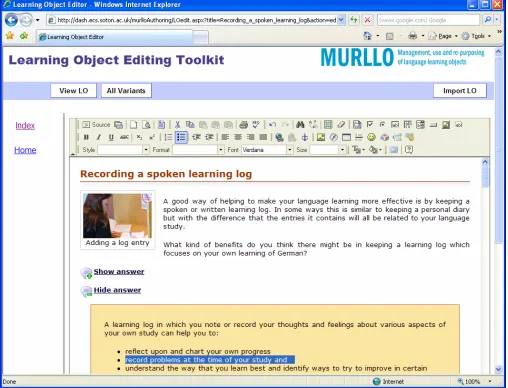508x388 pixels.
Task: Expand the address bar URL history dropdown
Action: [x=341, y=20]
